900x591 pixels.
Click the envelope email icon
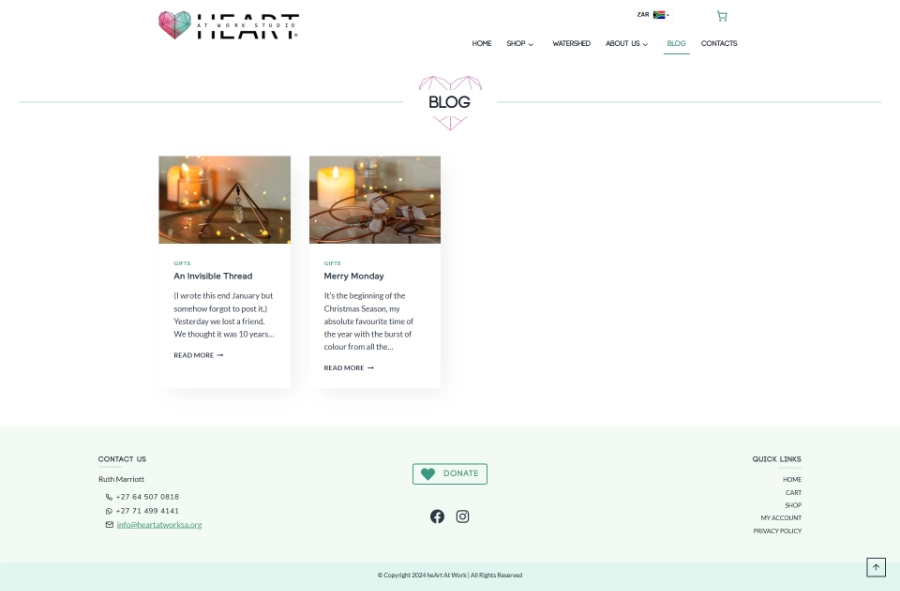coord(110,524)
